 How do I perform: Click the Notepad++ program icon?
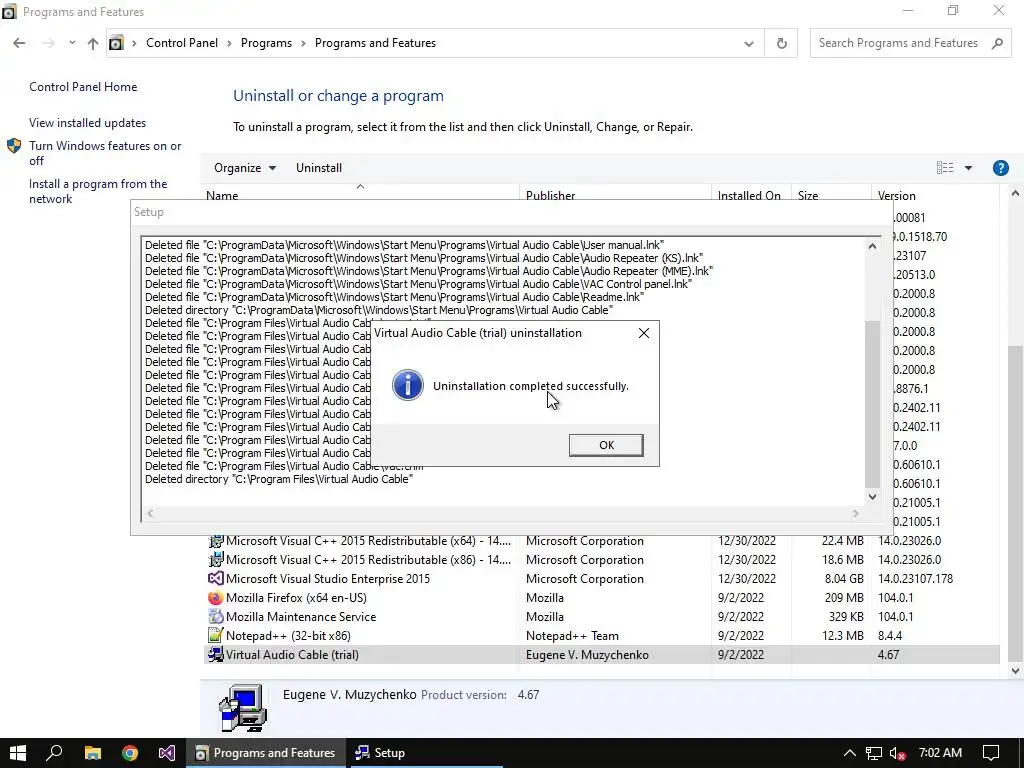[216, 635]
